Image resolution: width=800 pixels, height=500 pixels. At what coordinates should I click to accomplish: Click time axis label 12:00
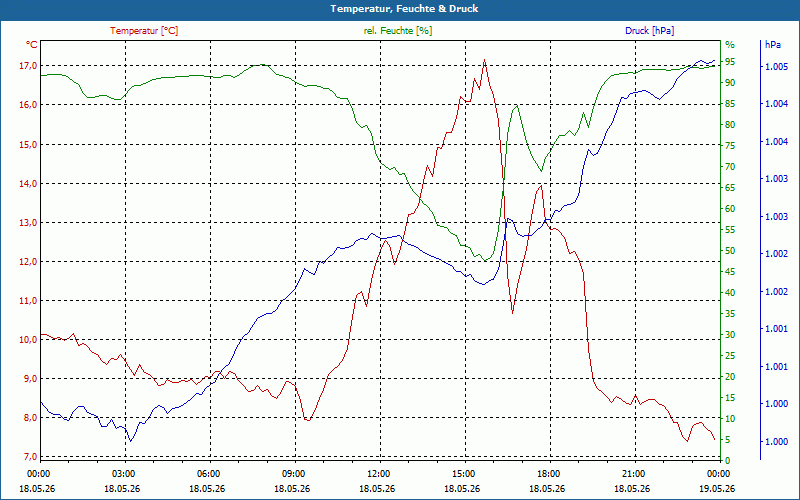pyautogui.click(x=381, y=473)
